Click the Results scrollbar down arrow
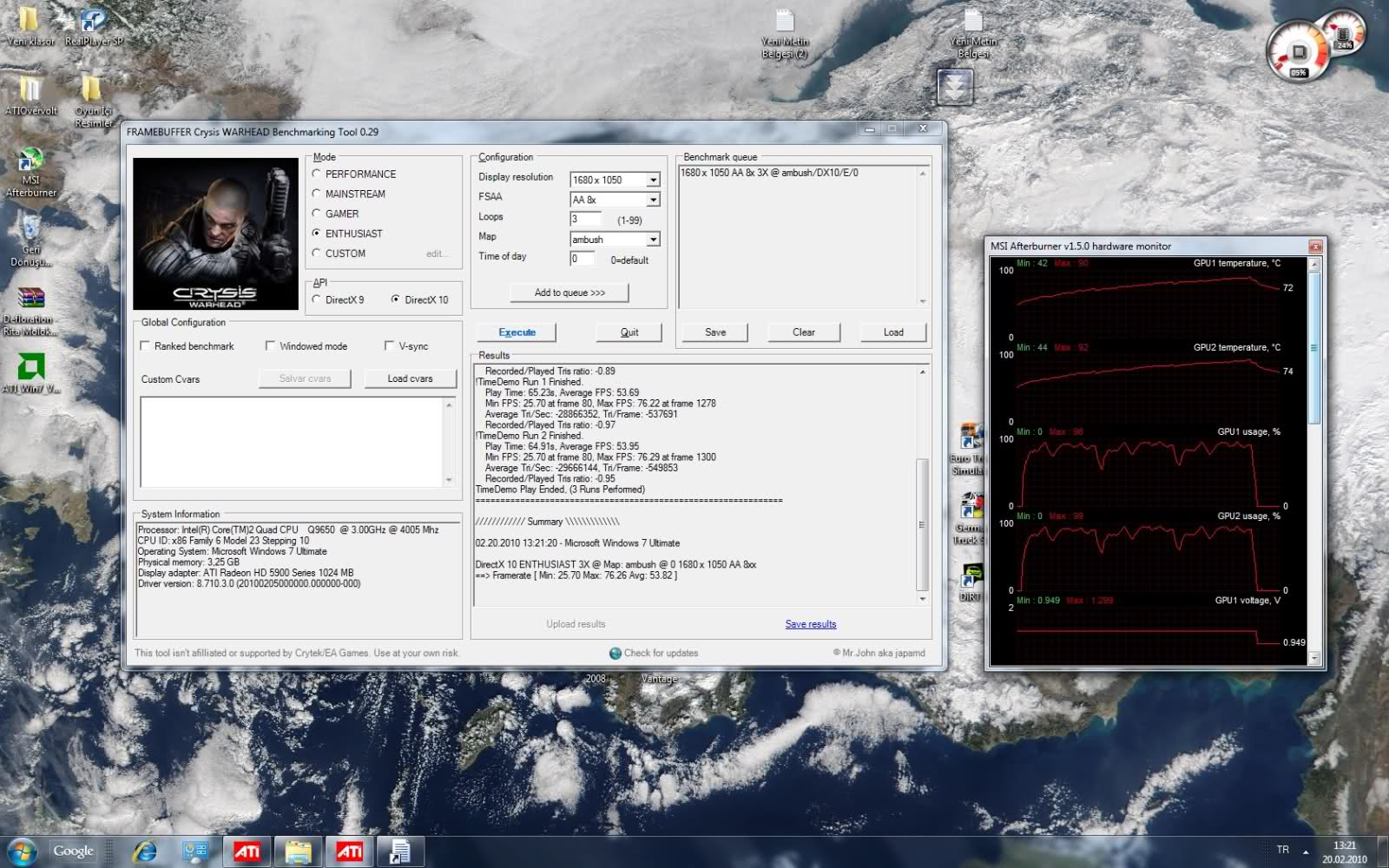 (922, 599)
